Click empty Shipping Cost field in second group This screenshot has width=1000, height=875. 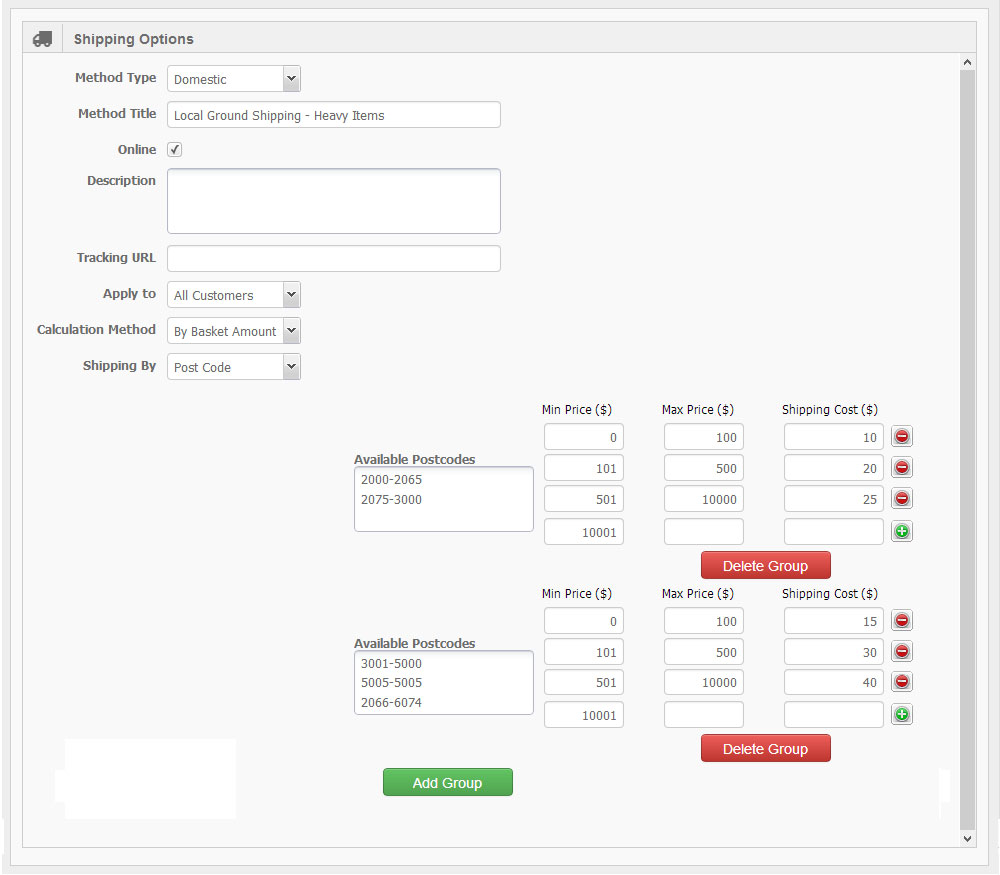(834, 714)
